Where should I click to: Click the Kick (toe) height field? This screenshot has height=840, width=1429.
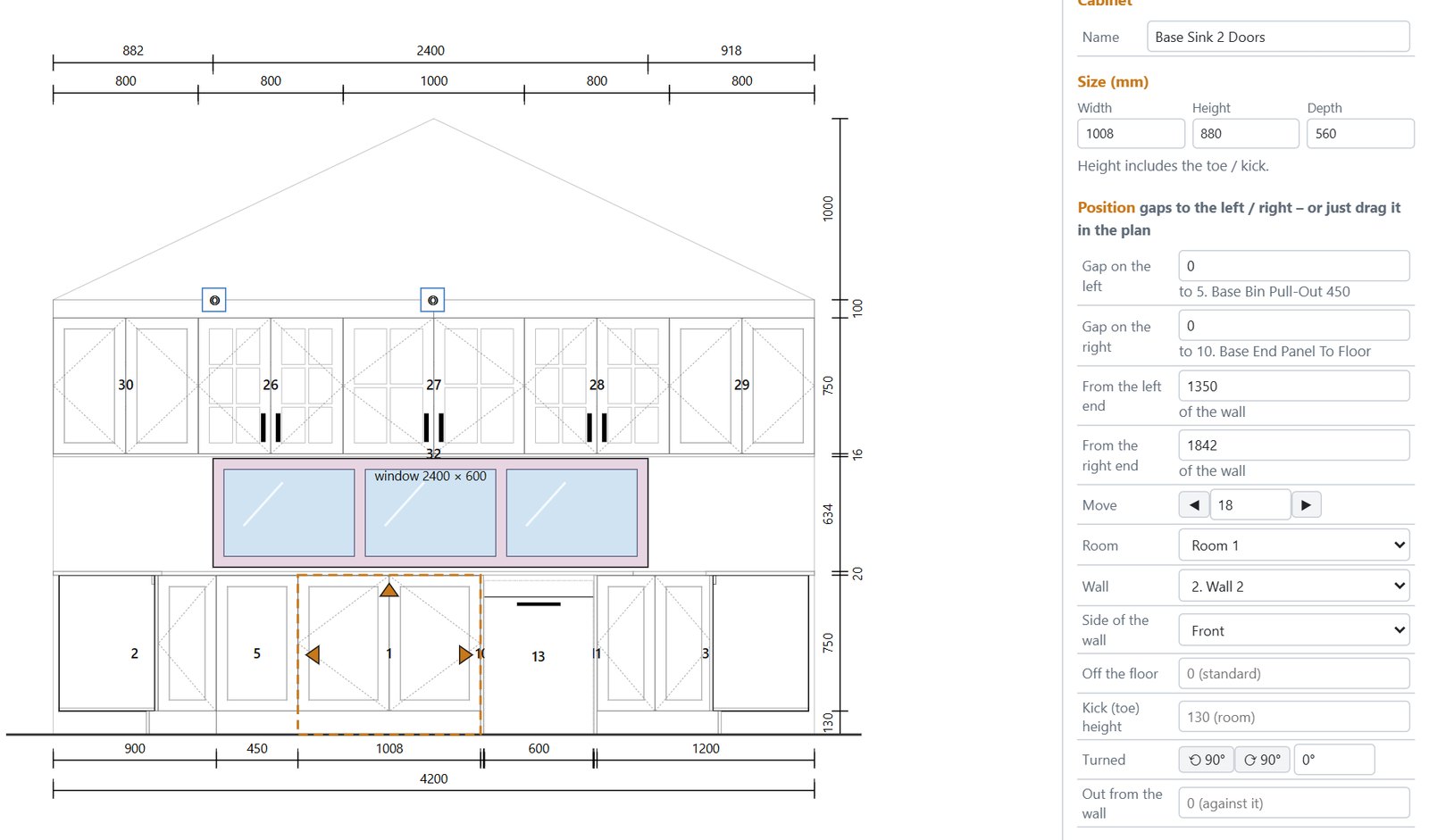1294,717
